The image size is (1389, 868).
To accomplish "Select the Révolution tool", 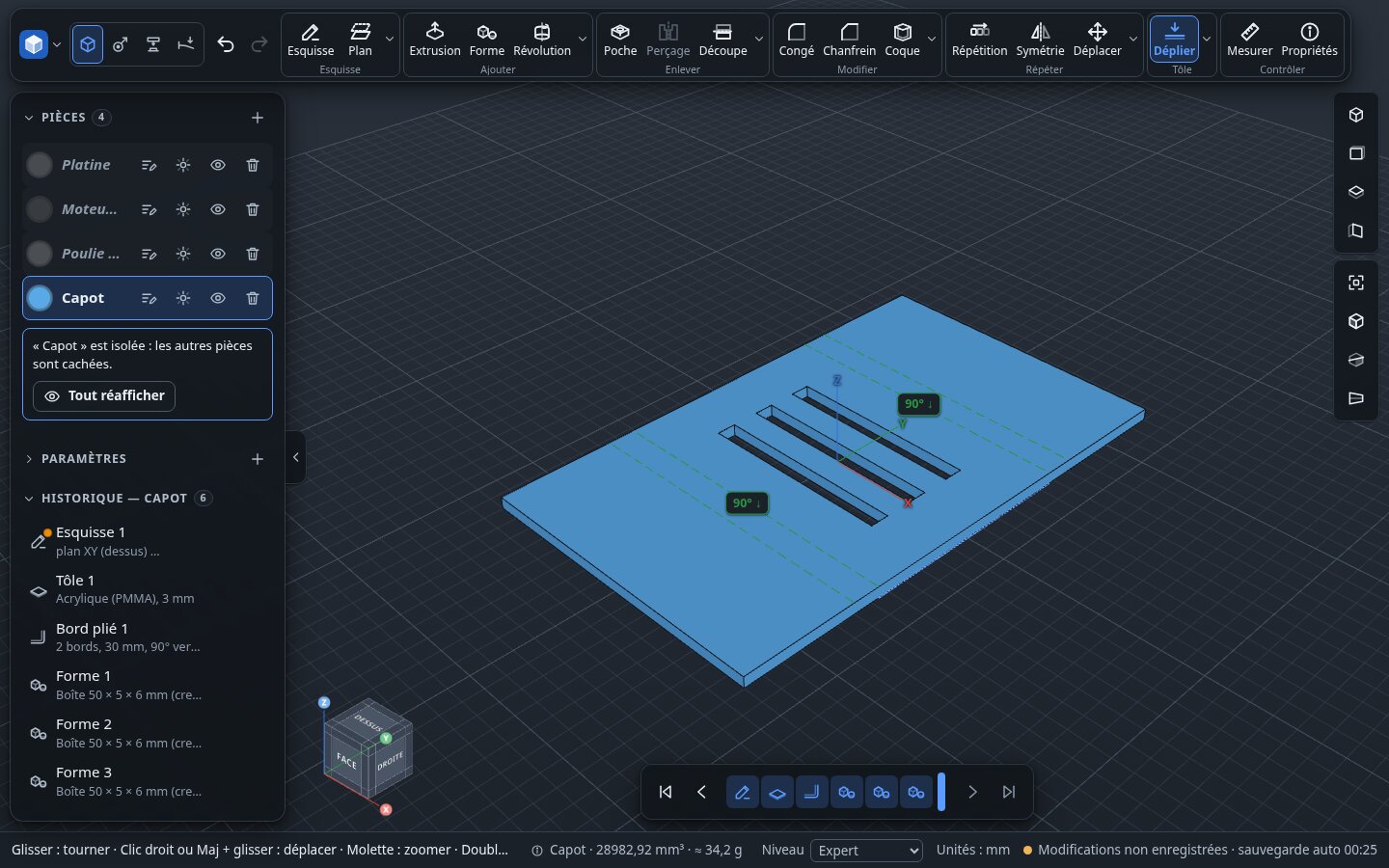I will pos(542,40).
